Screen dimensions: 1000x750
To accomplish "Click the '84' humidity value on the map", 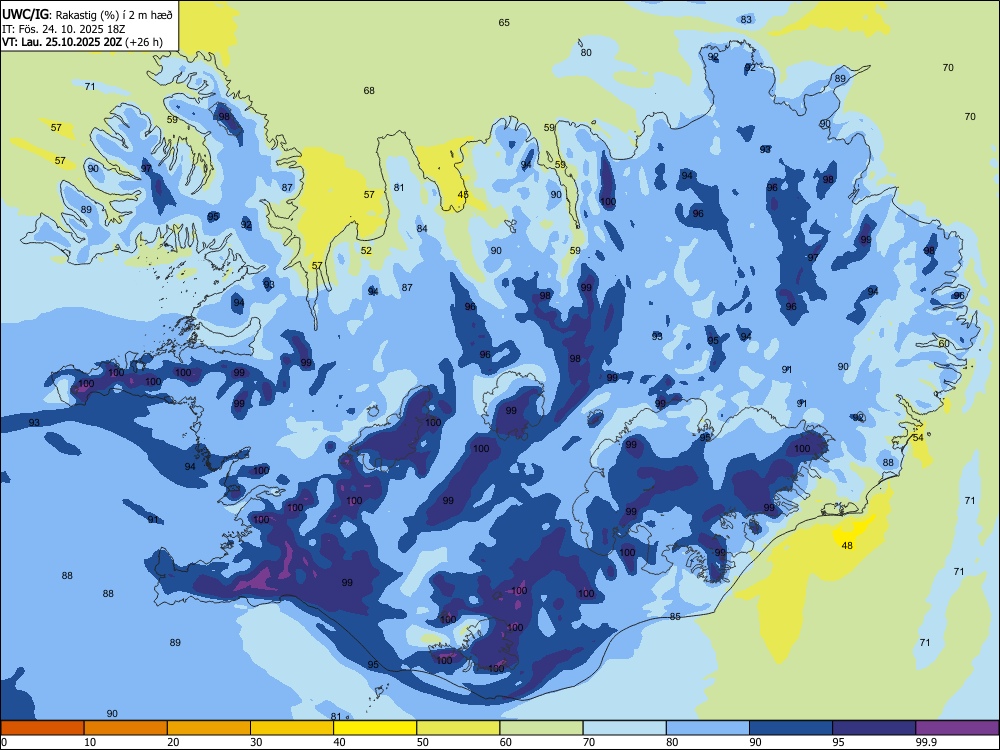I will 422,228.
